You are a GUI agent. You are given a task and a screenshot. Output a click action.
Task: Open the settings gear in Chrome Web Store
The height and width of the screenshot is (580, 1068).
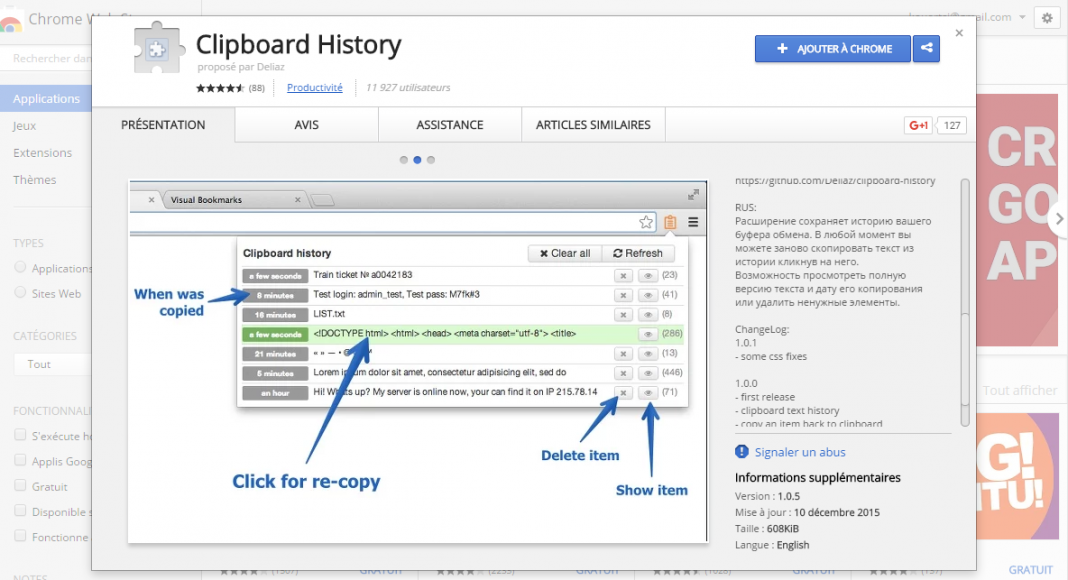(x=1047, y=18)
